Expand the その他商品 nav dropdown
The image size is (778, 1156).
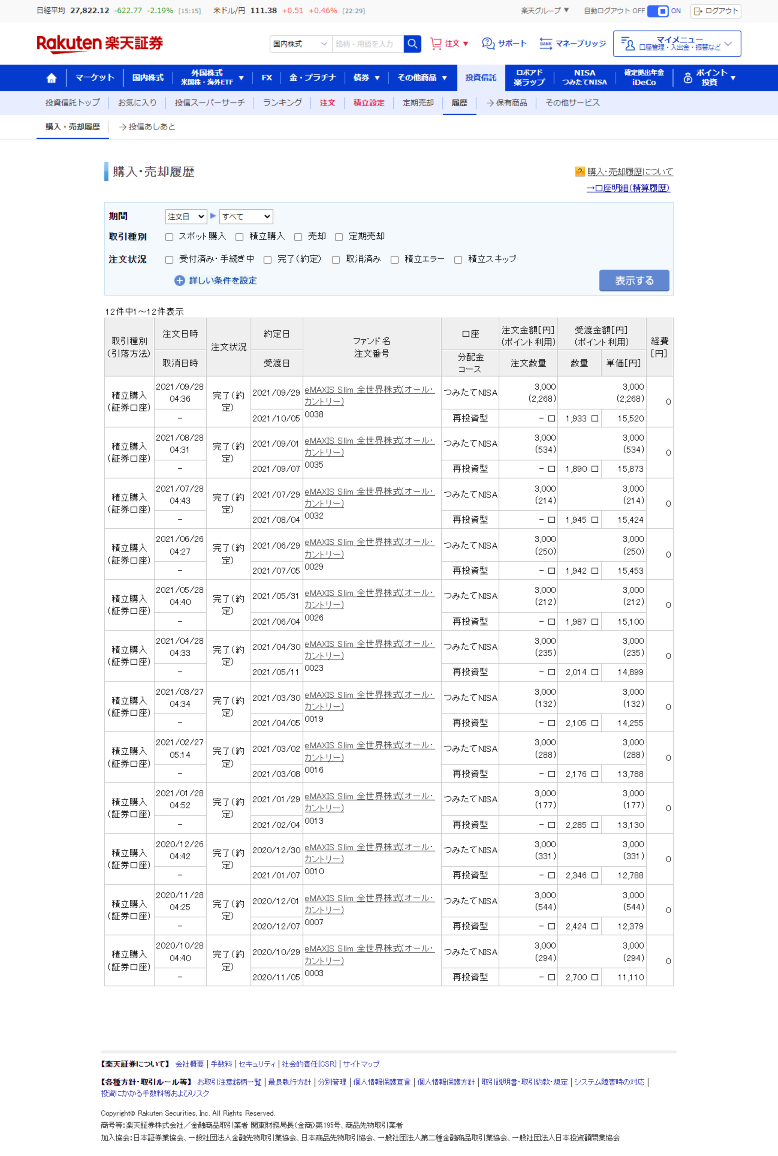point(422,77)
